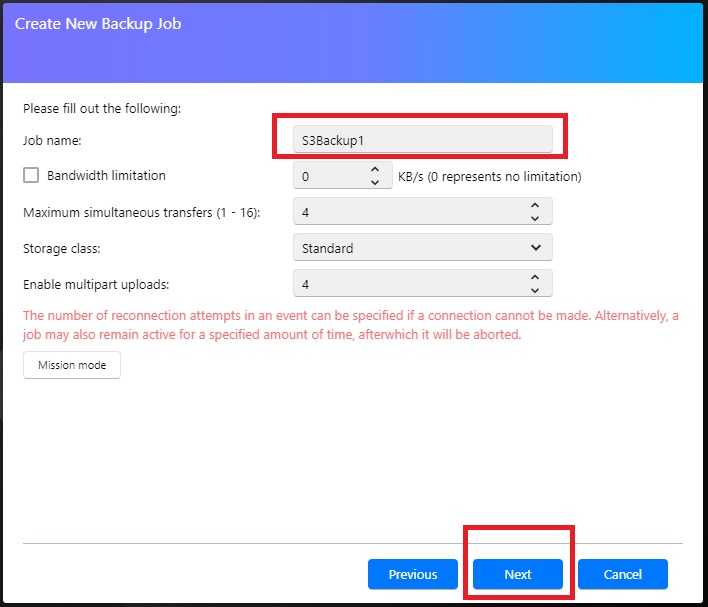Click the Create New Backup Job title
This screenshot has width=708, height=607.
[x=98, y=23]
